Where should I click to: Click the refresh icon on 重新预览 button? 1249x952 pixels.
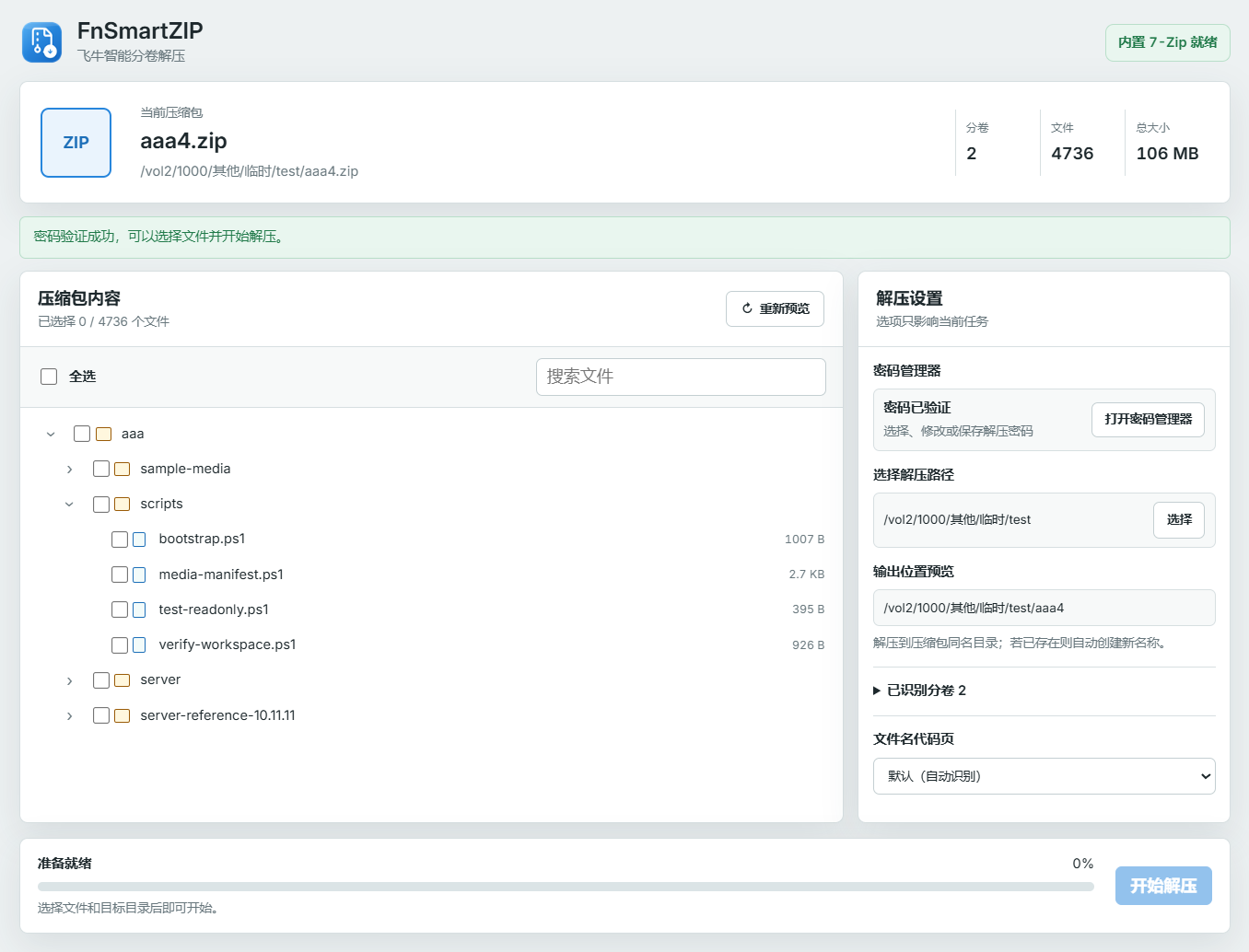(x=747, y=308)
